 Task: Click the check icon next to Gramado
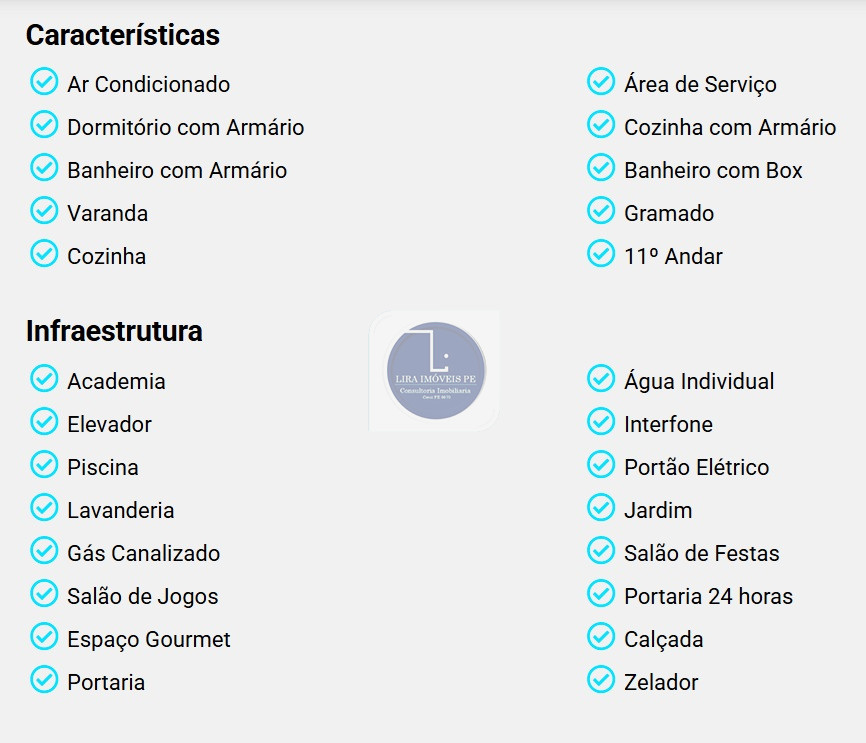pyautogui.click(x=601, y=210)
